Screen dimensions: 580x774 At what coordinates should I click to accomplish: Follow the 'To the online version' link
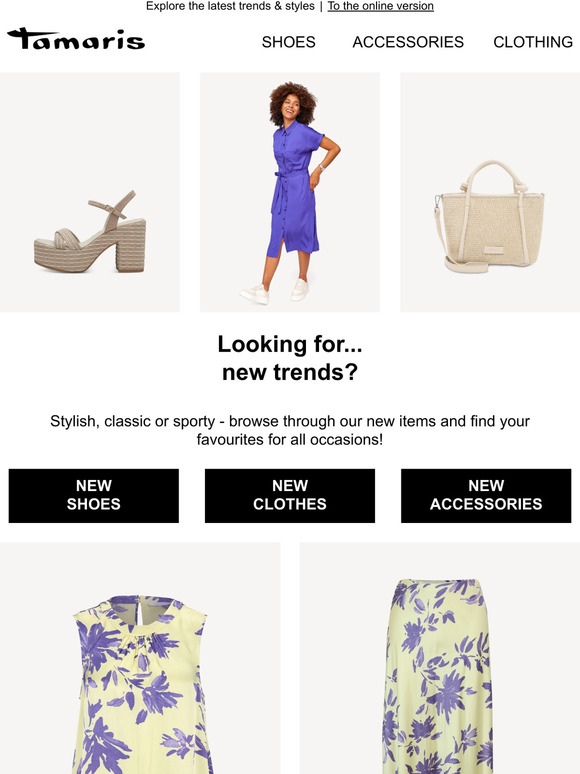(x=381, y=6)
